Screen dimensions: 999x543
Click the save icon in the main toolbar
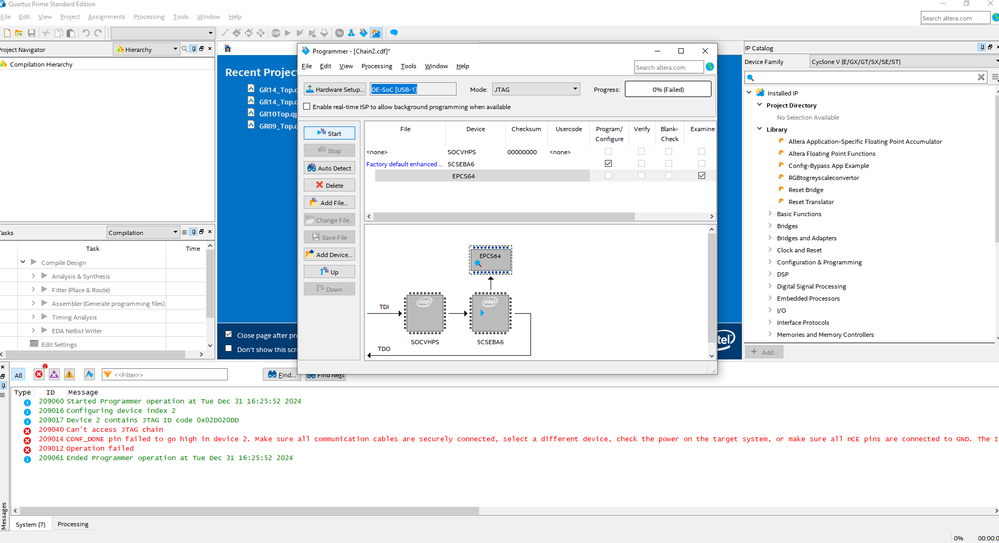(32, 33)
